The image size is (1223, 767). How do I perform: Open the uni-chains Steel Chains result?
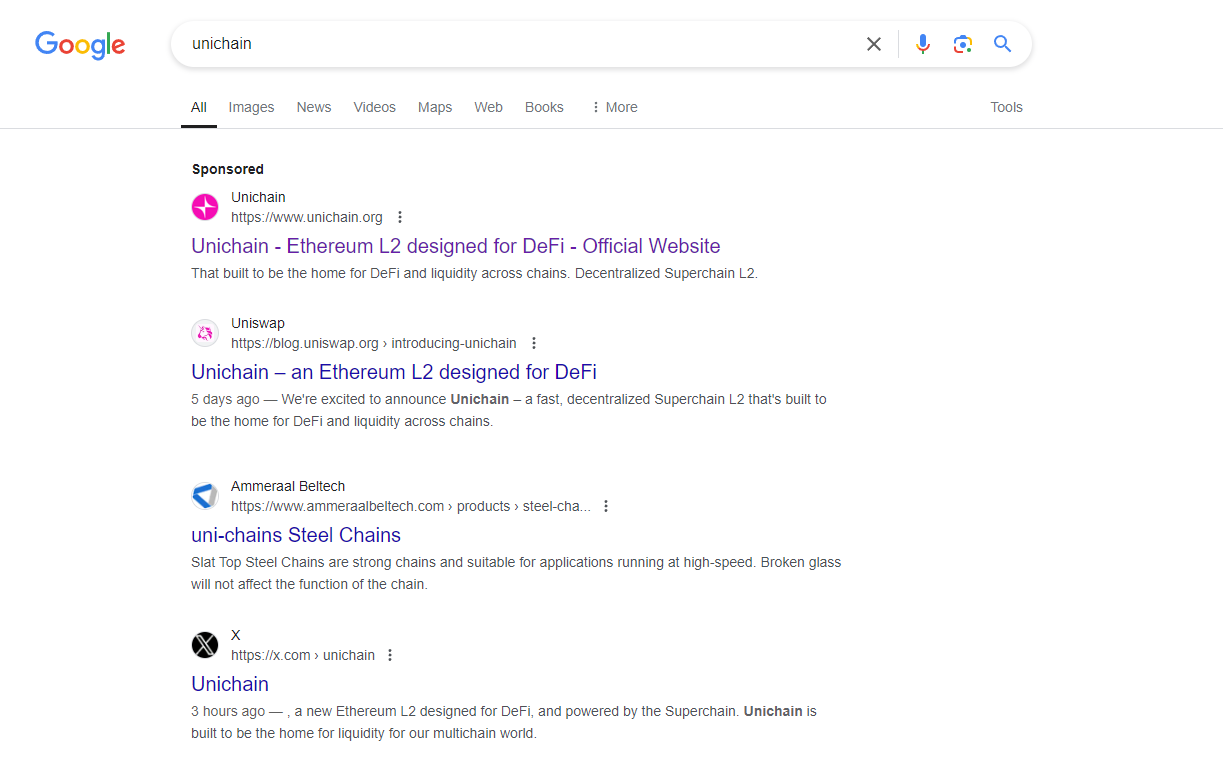coord(296,535)
